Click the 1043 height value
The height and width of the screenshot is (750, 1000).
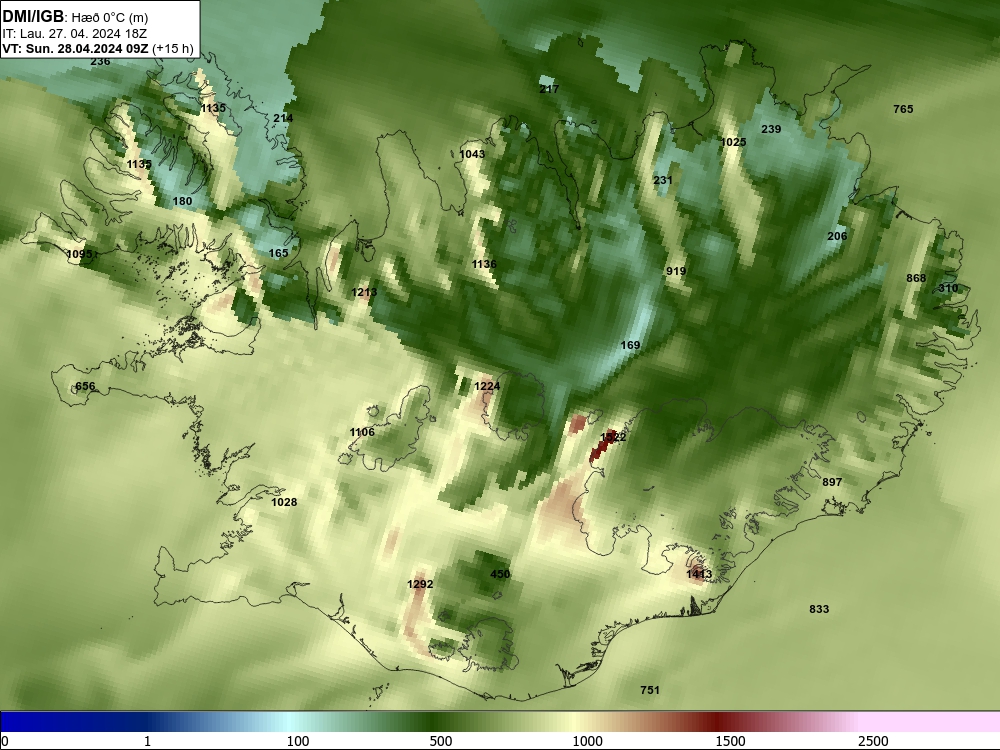click(x=472, y=154)
